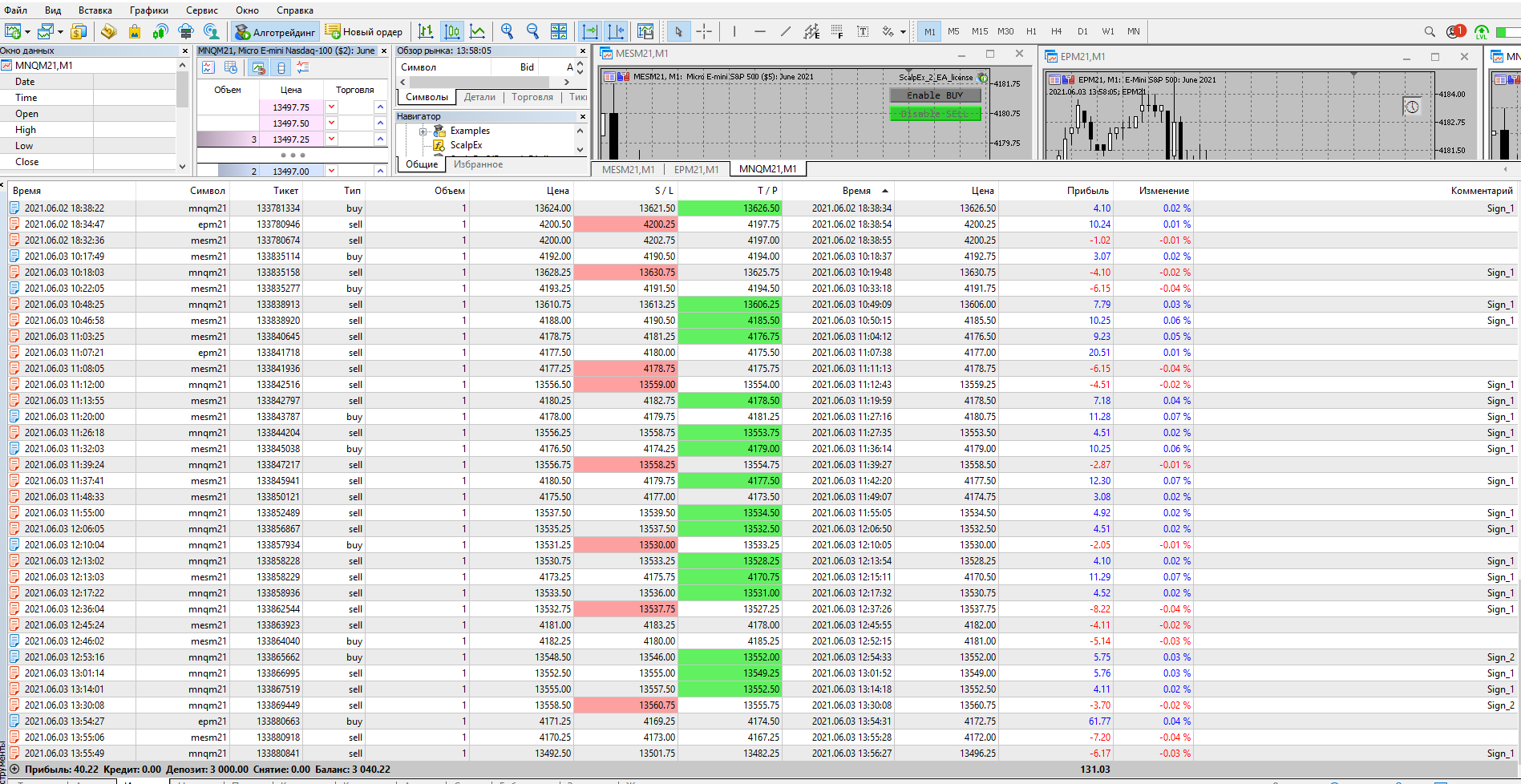The image size is (1521, 784).
Task: Toggle chart auto scroll
Action: 590,31
